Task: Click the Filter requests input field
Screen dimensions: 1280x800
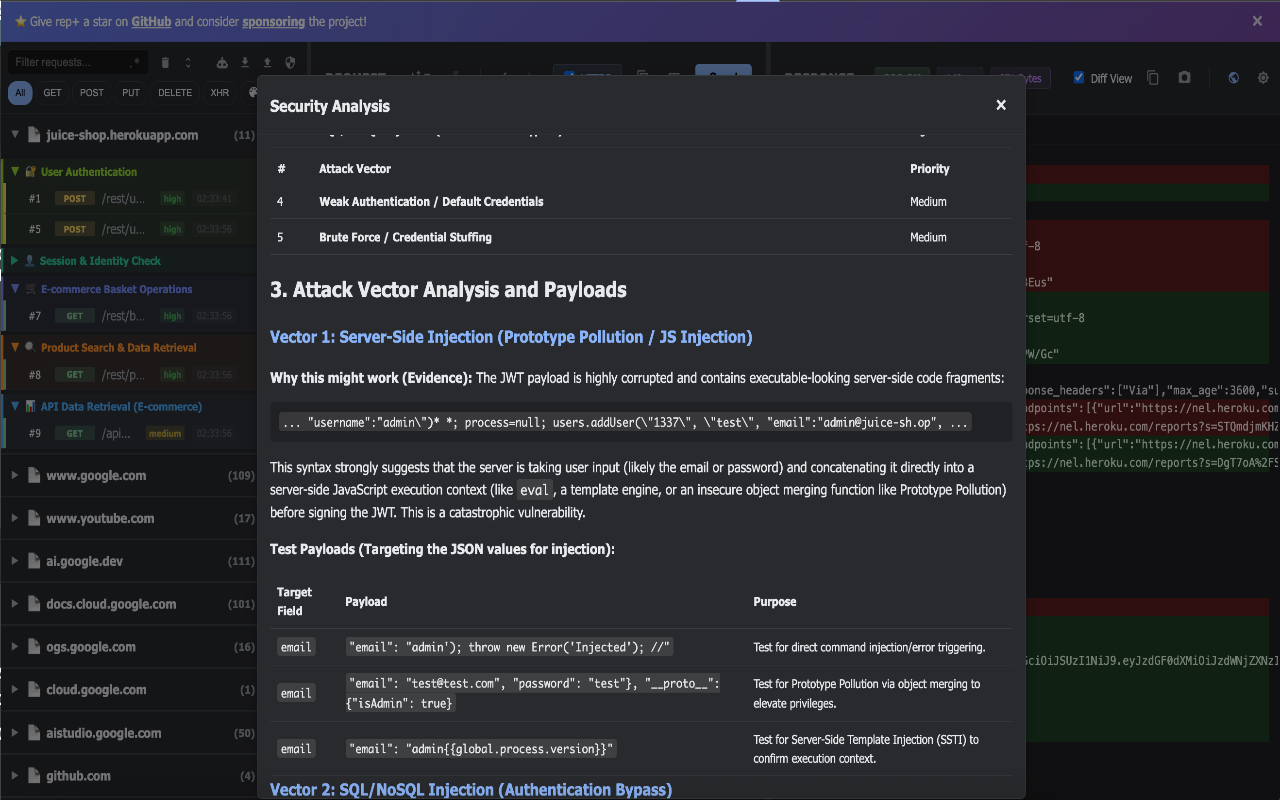Action: pyautogui.click(x=68, y=62)
